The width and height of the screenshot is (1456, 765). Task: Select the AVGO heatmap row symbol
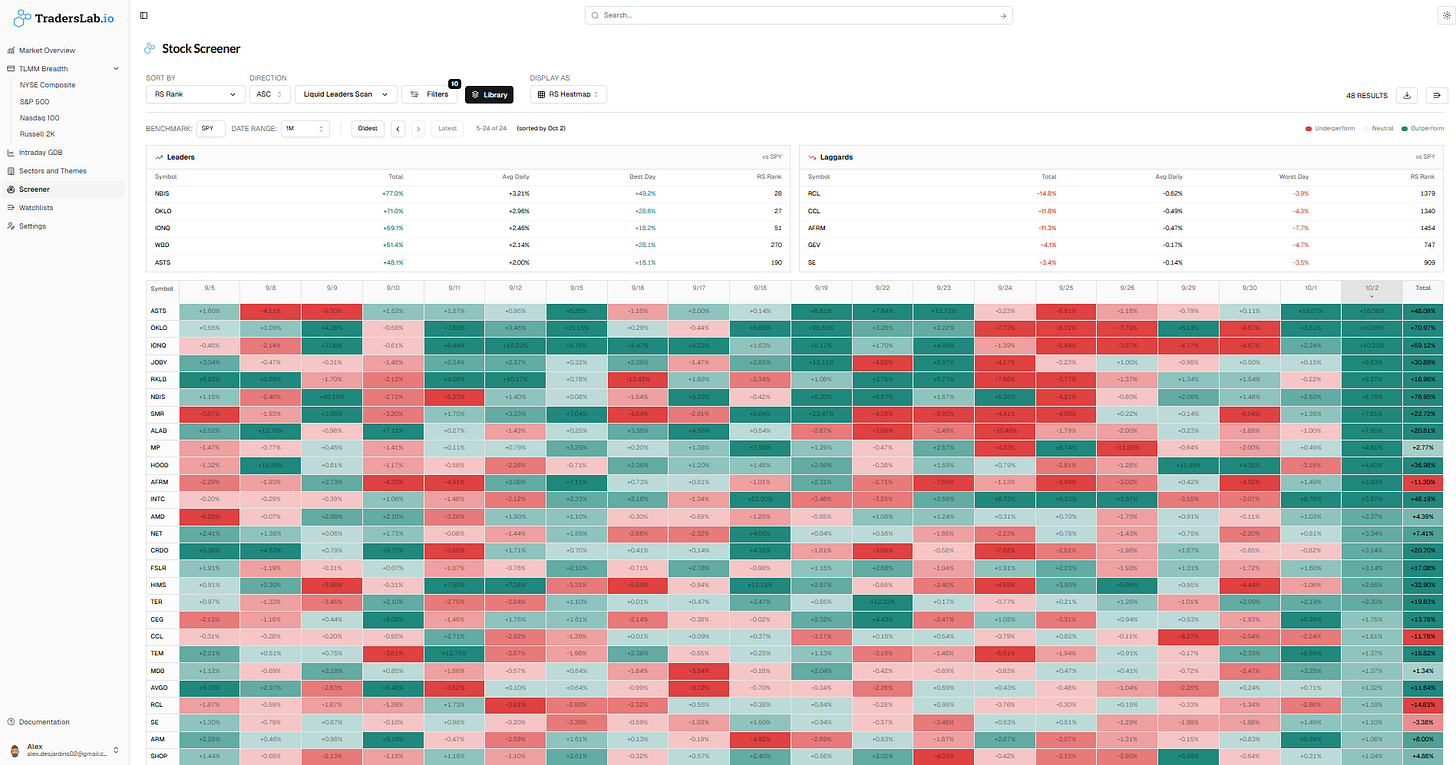point(158,688)
